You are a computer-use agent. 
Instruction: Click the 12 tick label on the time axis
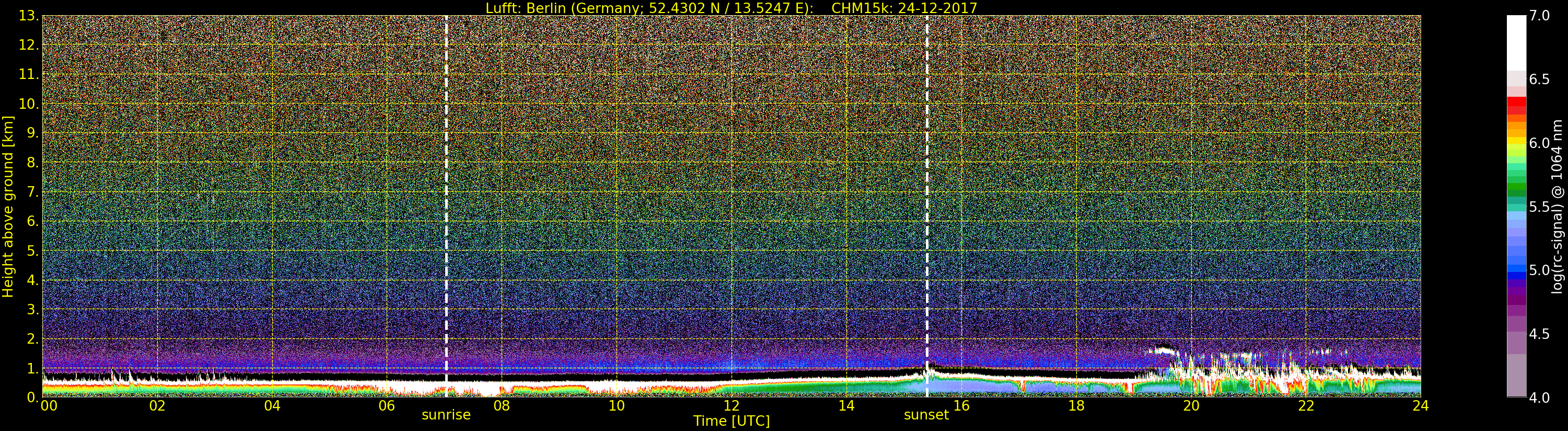[x=731, y=406]
